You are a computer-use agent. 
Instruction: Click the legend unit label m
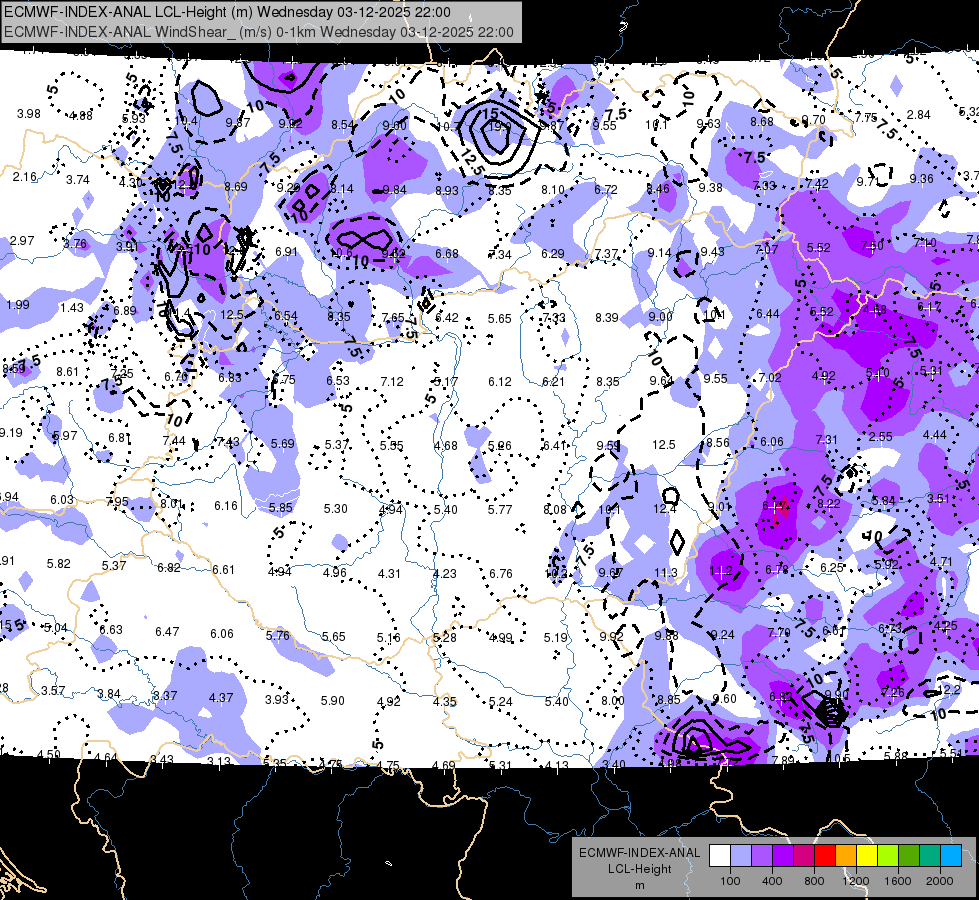639,885
